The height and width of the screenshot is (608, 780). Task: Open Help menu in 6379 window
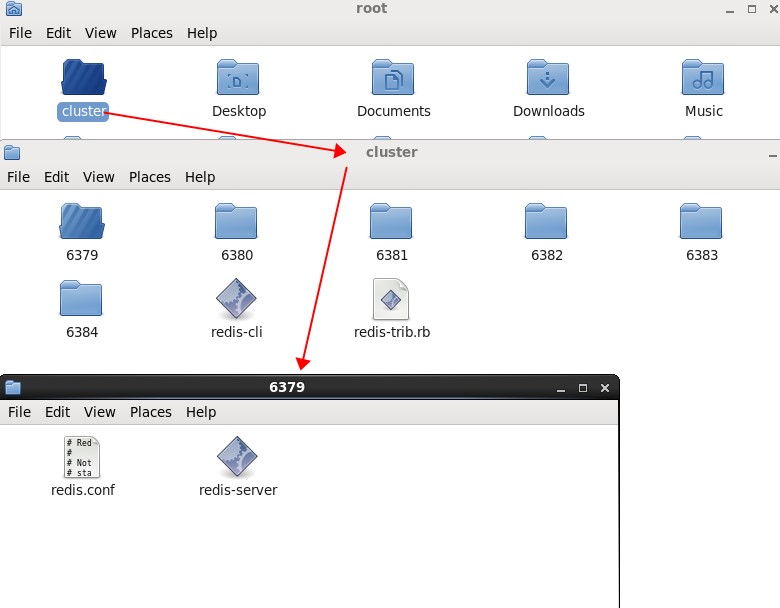[x=201, y=412]
